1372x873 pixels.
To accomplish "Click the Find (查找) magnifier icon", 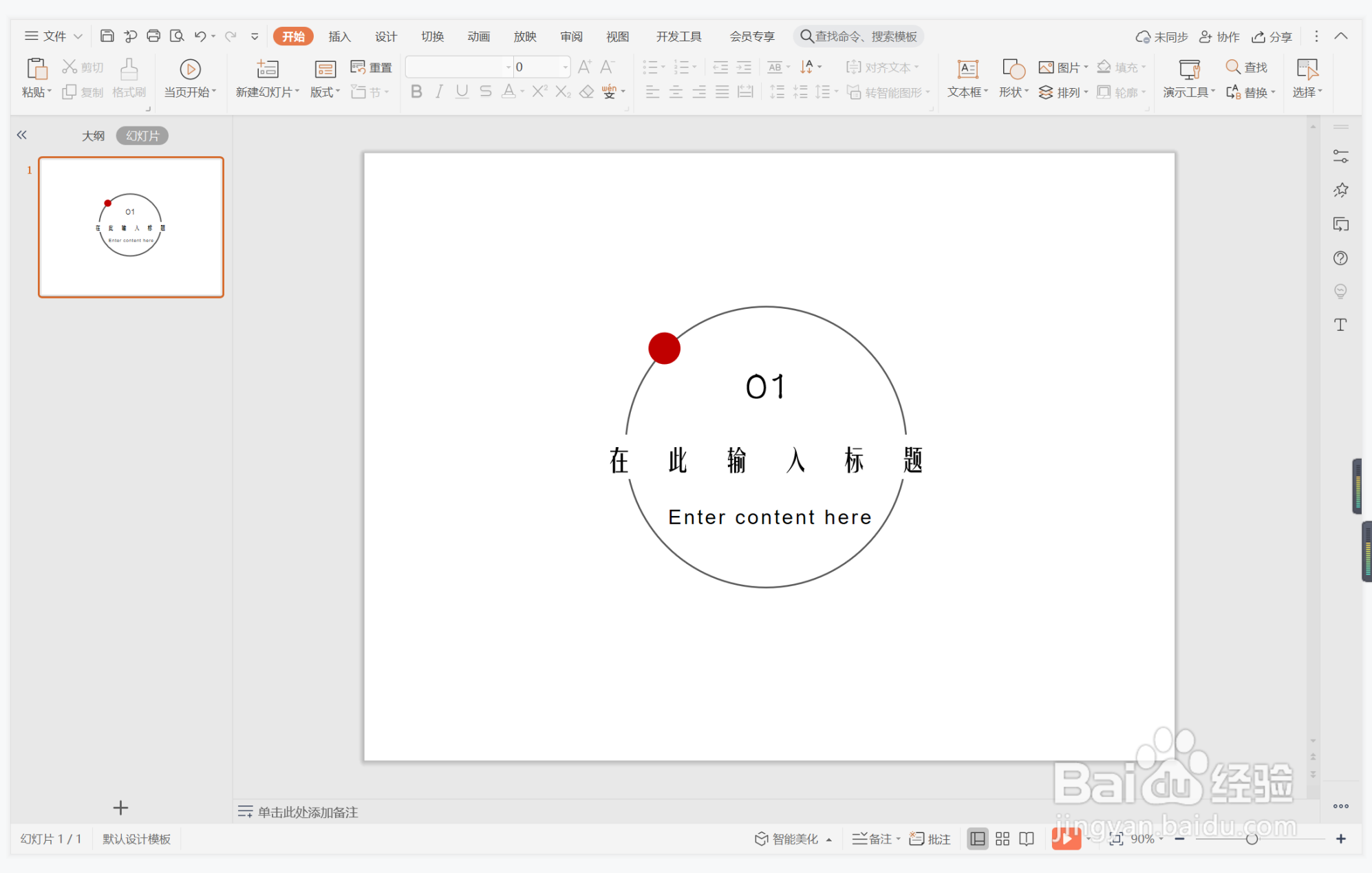I will tap(1232, 67).
